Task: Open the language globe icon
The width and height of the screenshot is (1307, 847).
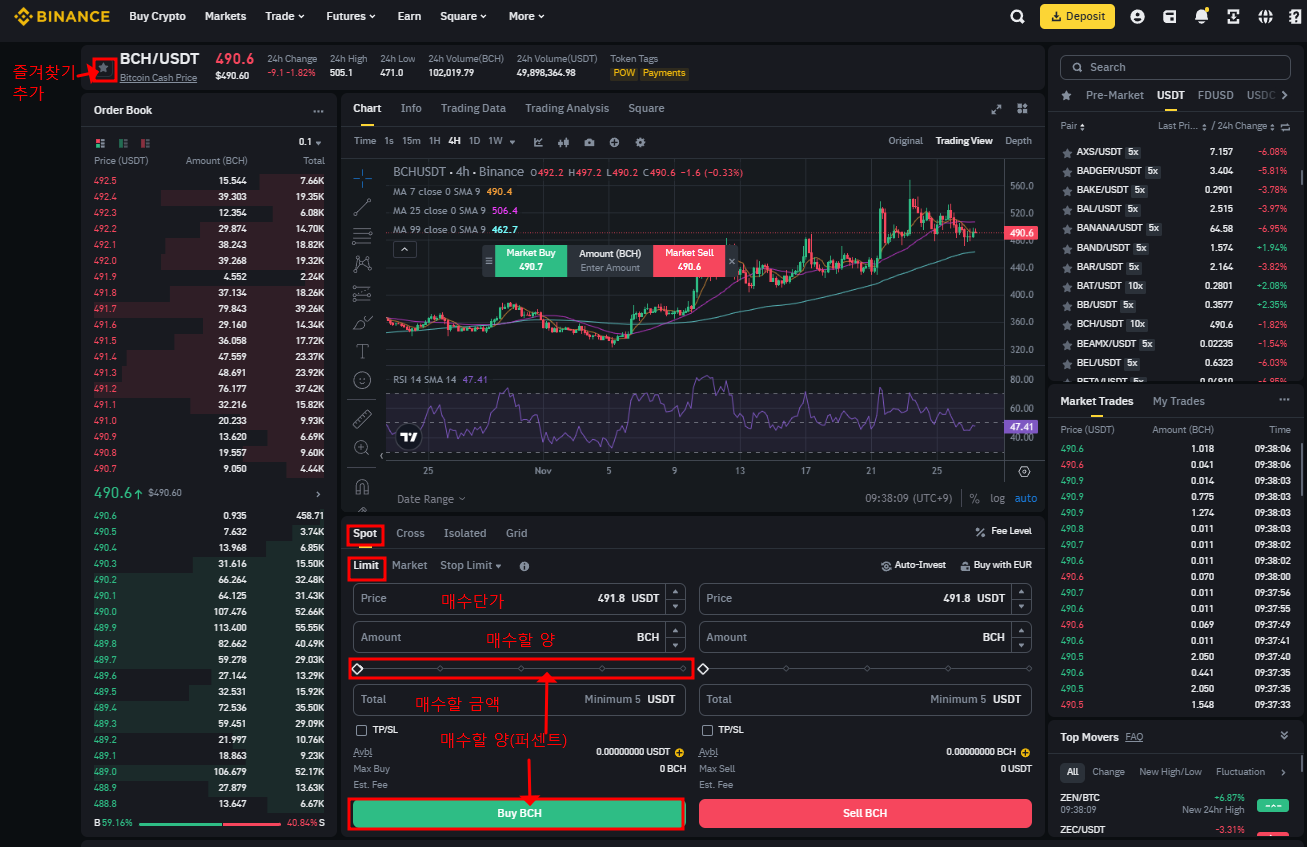Action: click(x=1265, y=16)
